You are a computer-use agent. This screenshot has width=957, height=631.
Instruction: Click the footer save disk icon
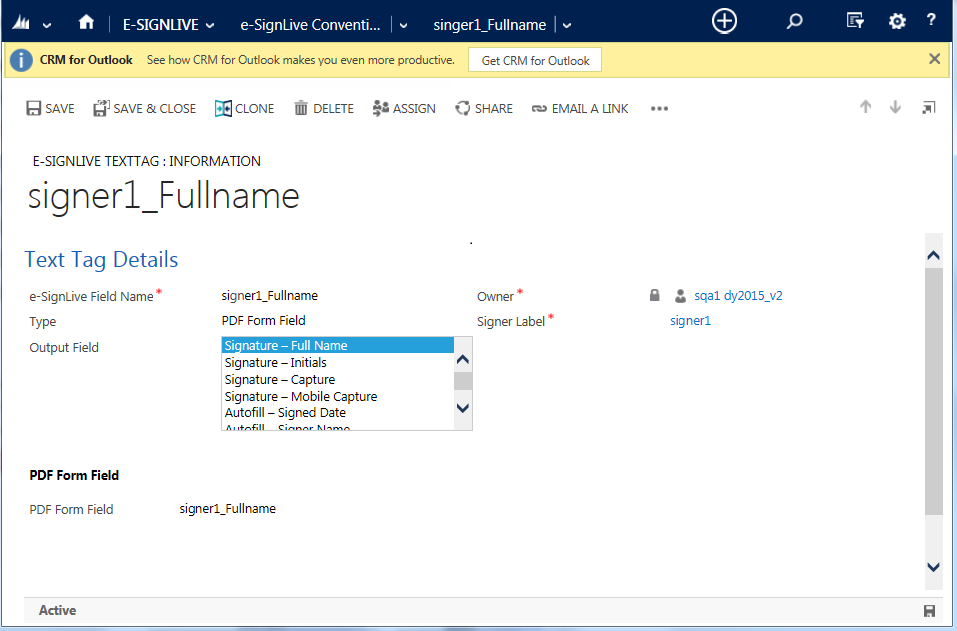point(929,611)
